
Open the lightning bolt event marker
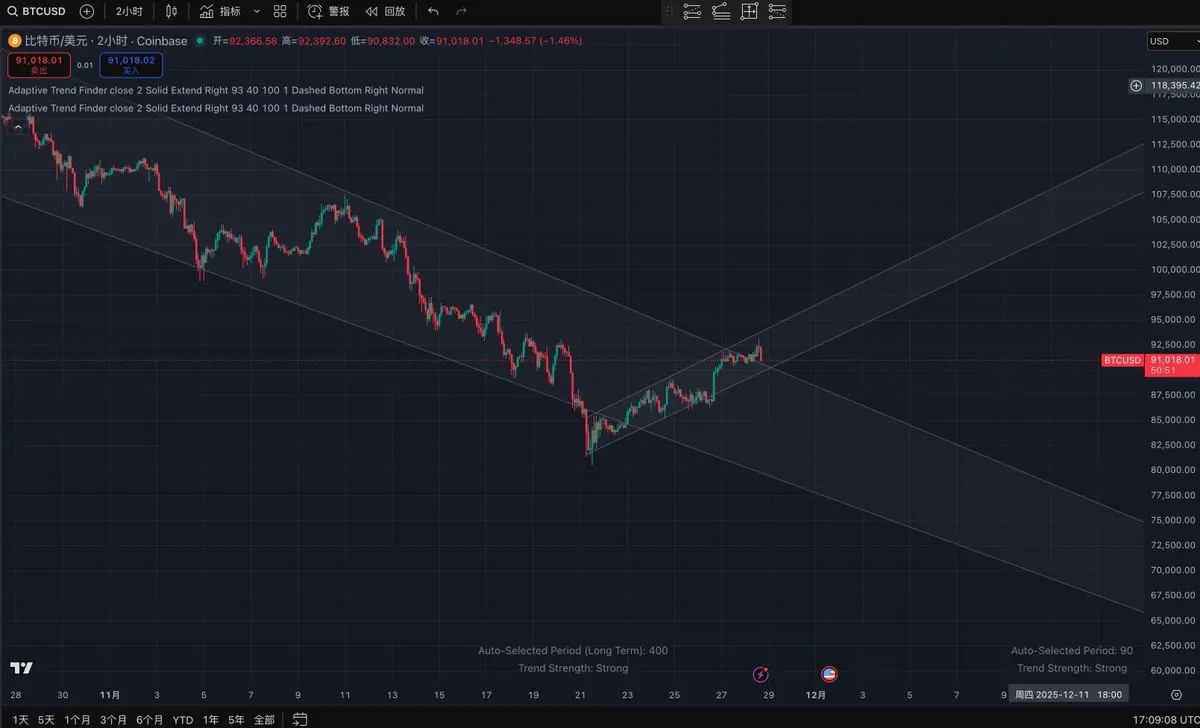tap(762, 674)
